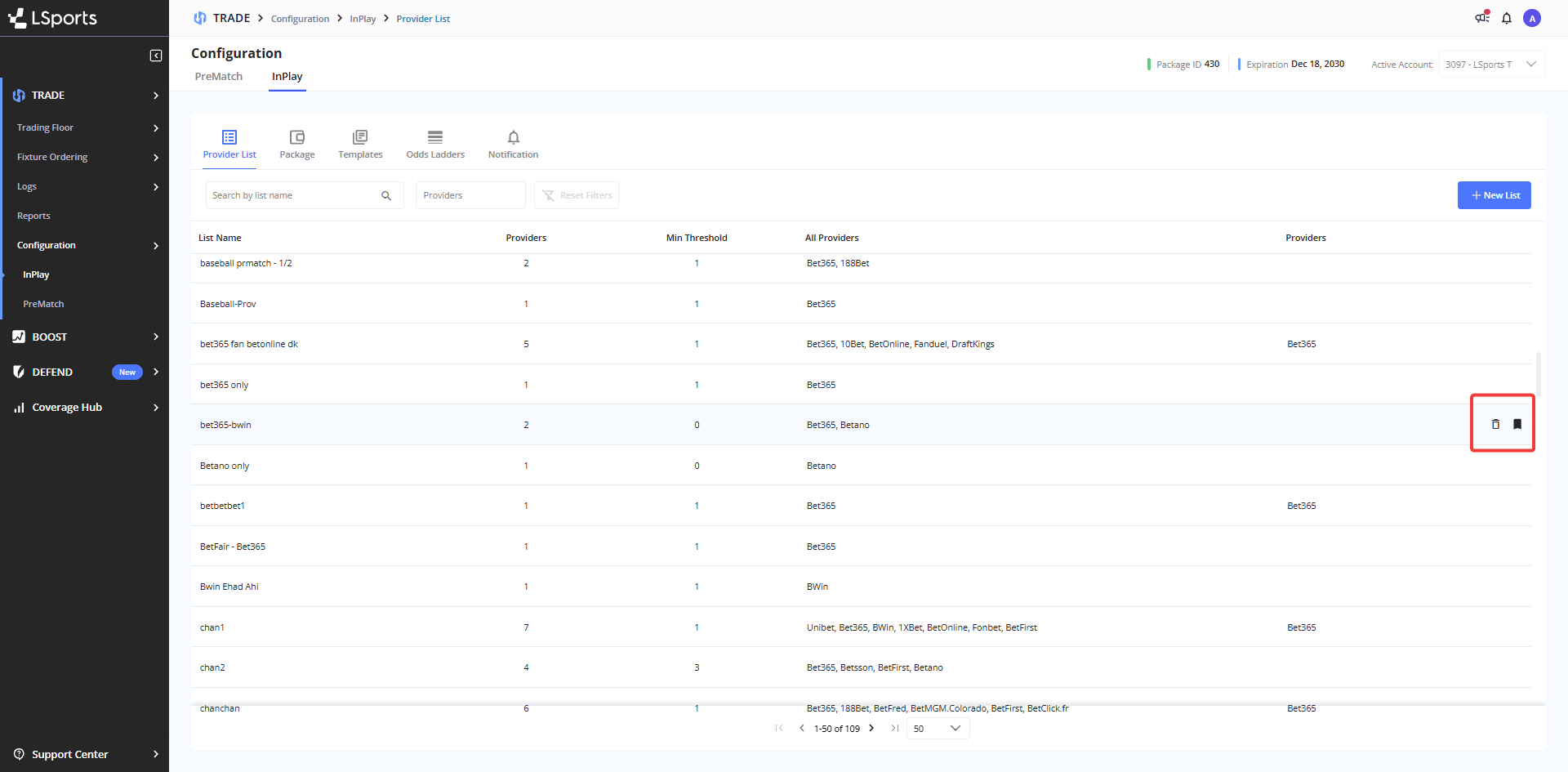Screen dimensions: 1568x772
Task: Select Reports in the sidebar
Action: click(33, 216)
